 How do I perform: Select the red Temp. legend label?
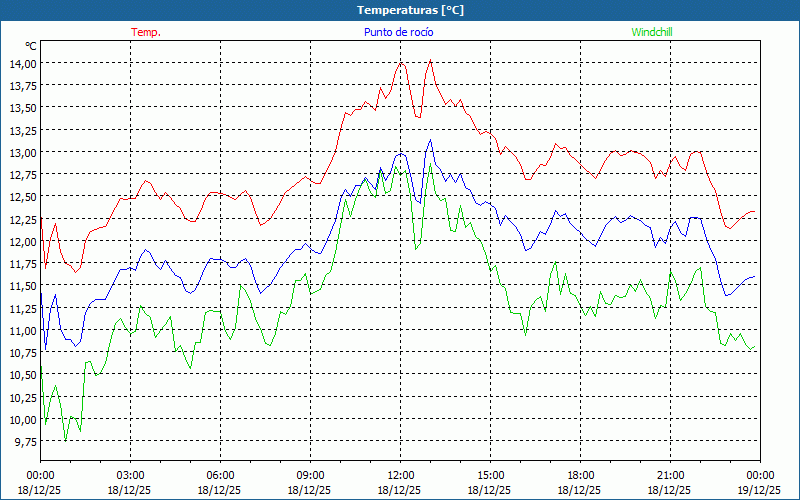click(146, 32)
